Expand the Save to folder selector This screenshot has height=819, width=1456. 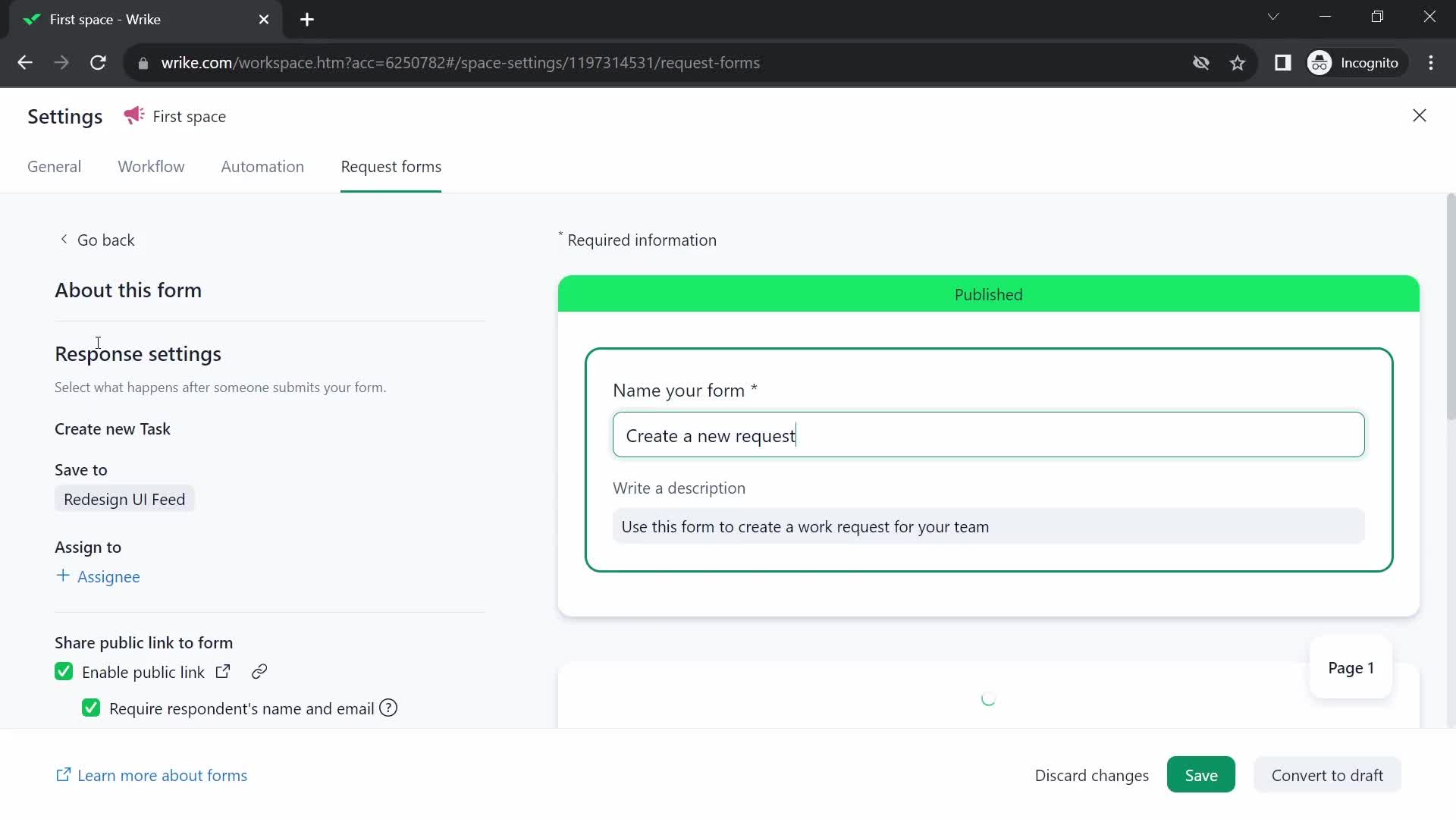pos(125,499)
